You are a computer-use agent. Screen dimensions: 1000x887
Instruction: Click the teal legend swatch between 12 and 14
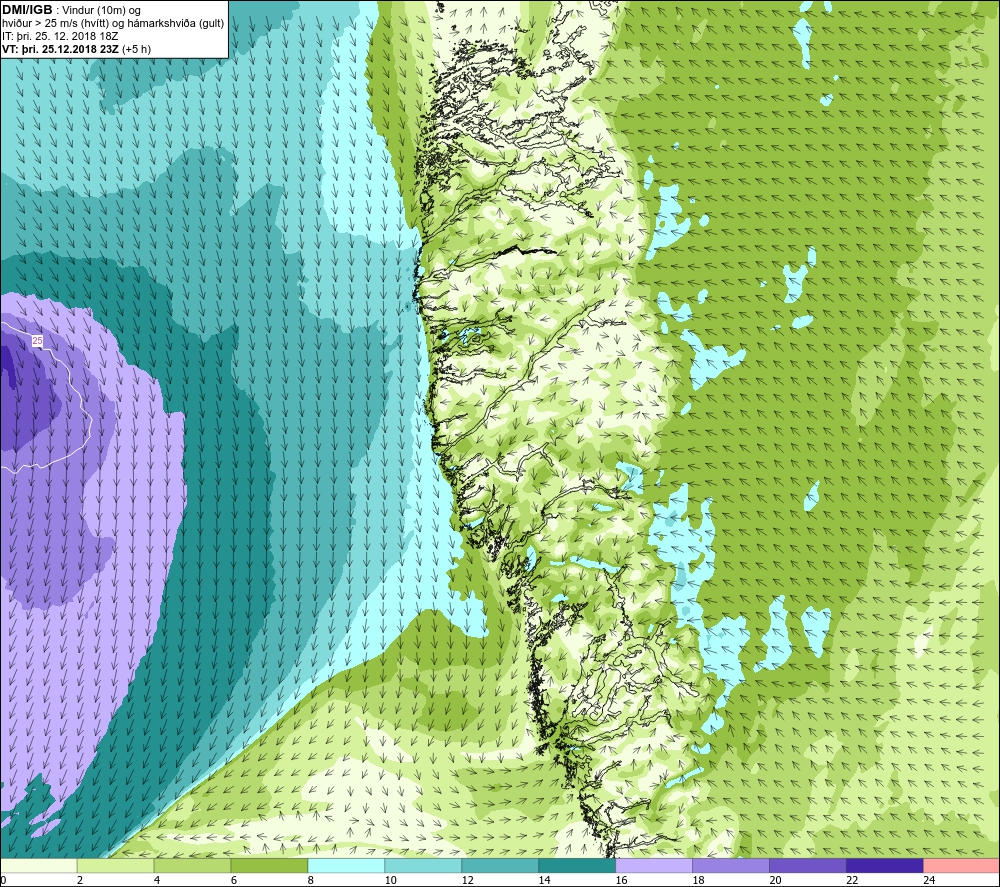tap(500, 865)
